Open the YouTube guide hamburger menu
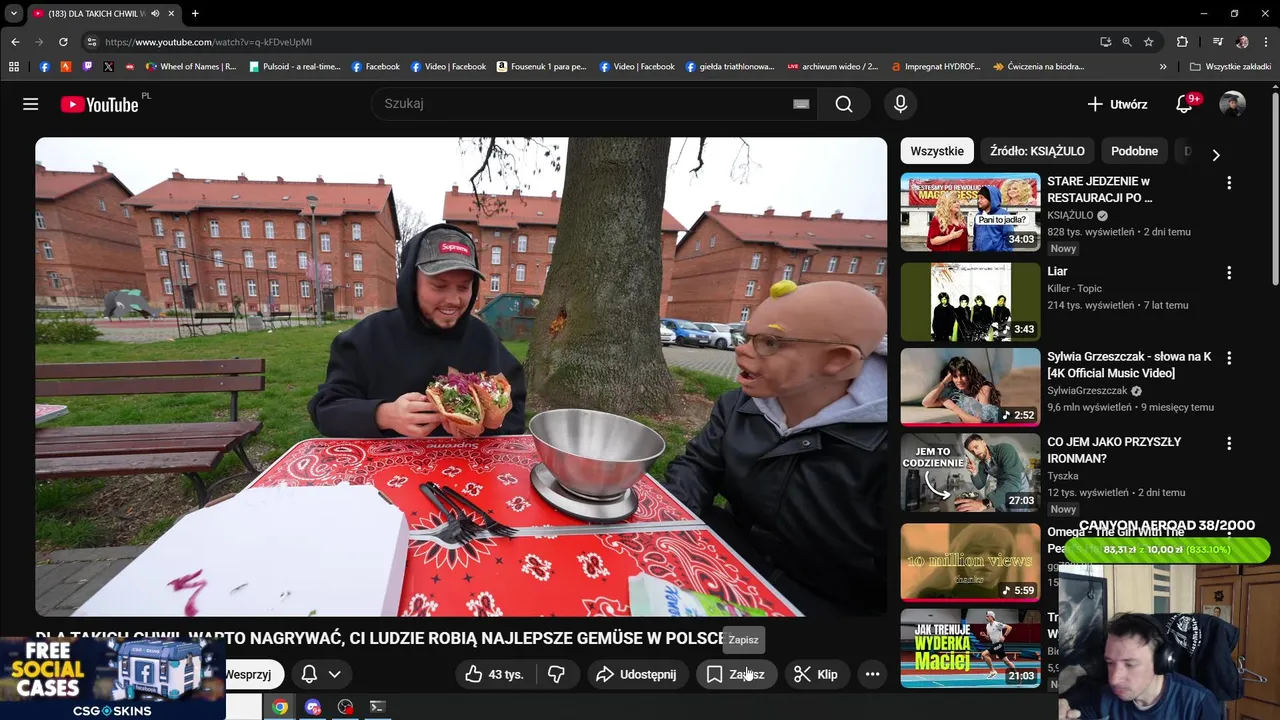This screenshot has width=1280, height=720. (x=31, y=104)
